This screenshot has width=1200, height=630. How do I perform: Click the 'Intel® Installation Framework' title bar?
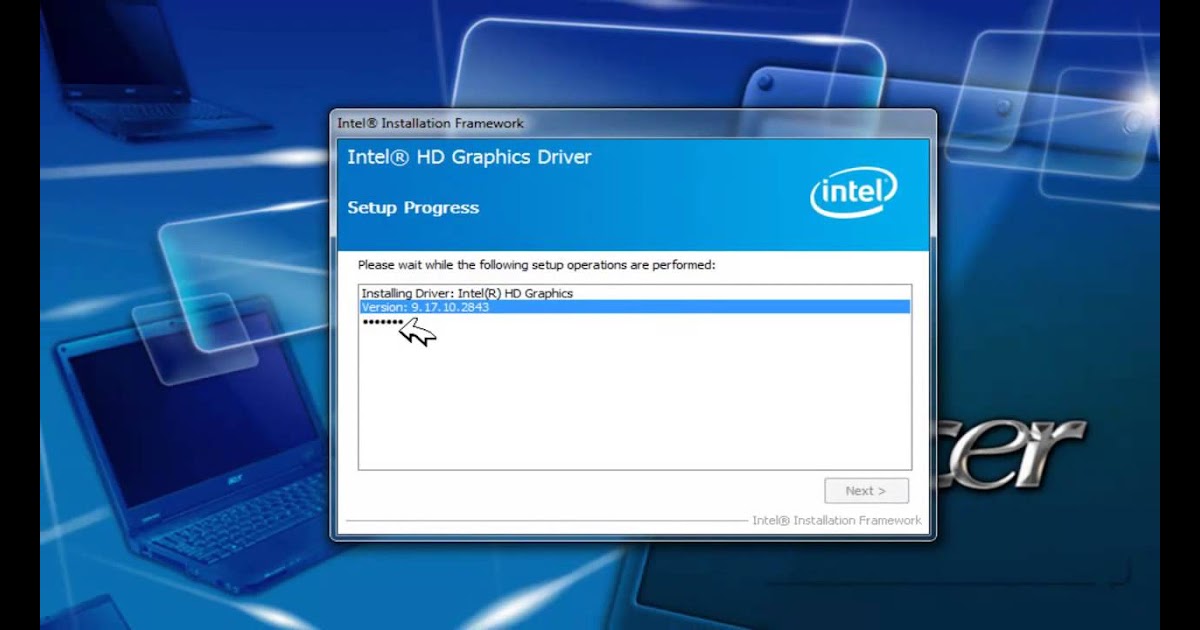tap(632, 123)
